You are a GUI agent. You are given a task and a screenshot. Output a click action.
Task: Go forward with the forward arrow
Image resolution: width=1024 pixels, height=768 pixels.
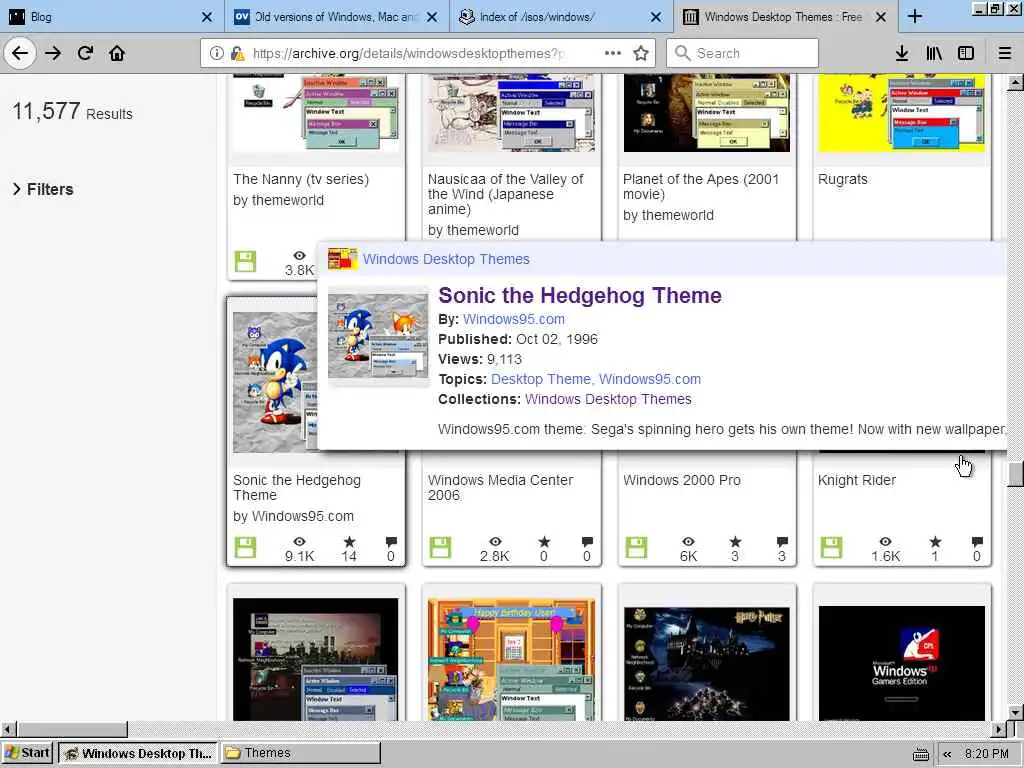coord(53,54)
